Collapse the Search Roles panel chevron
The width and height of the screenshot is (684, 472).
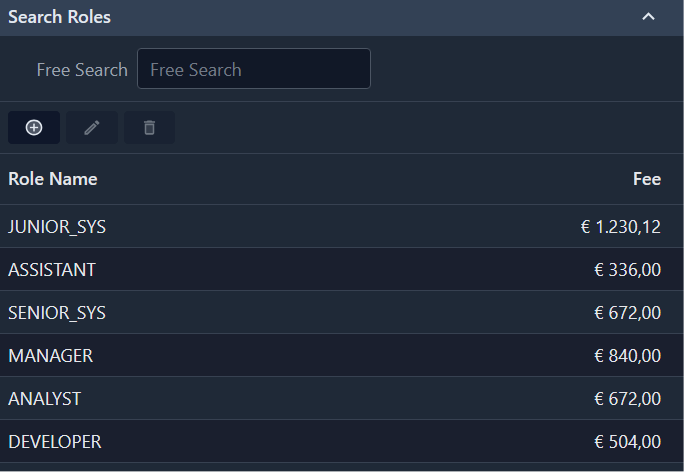click(648, 17)
